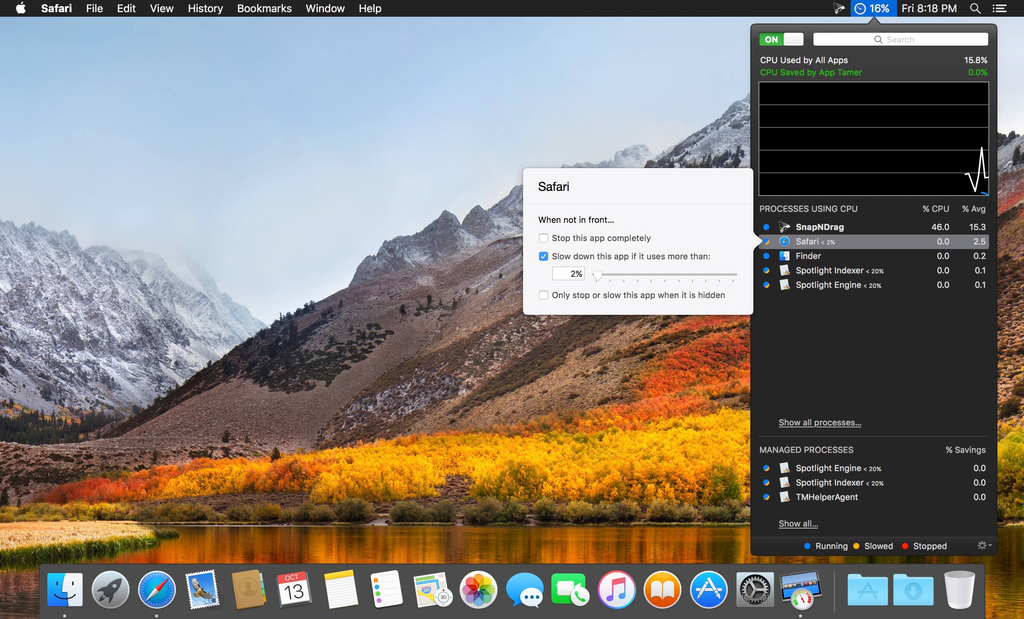Expand managed processes with 'Show all...'
The image size is (1024, 619).
click(x=798, y=524)
